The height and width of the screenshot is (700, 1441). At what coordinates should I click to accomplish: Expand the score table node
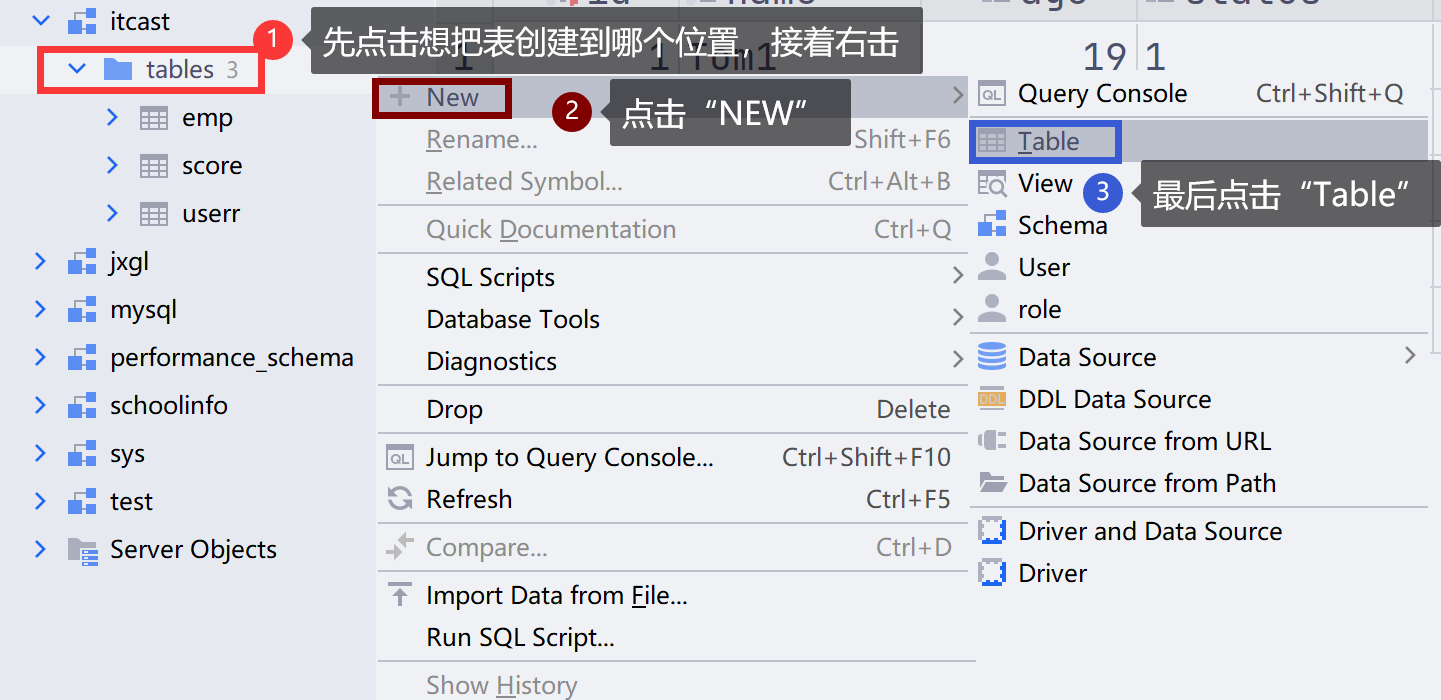point(113,165)
